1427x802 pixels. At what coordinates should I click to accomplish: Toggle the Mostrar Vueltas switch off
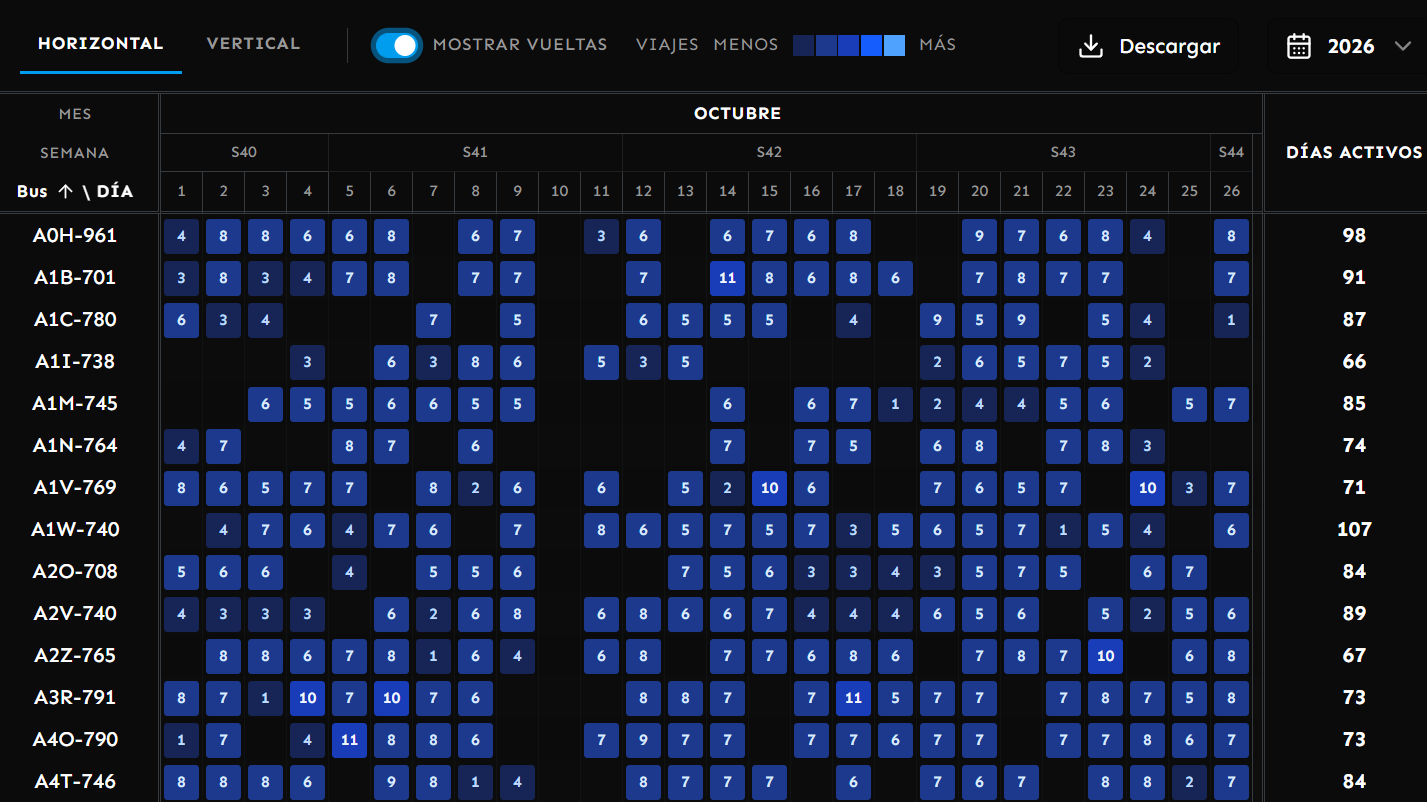pos(397,45)
